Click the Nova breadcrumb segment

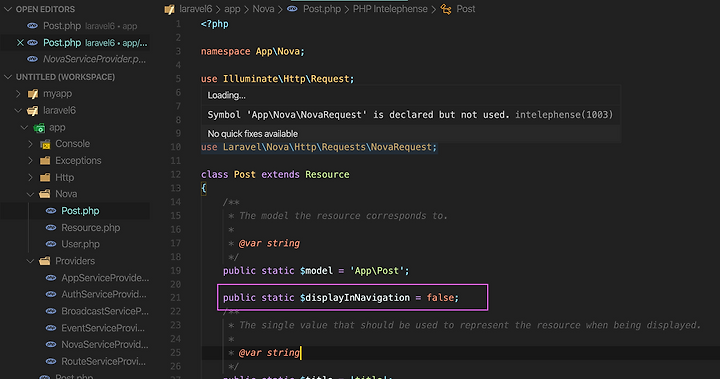click(263, 9)
